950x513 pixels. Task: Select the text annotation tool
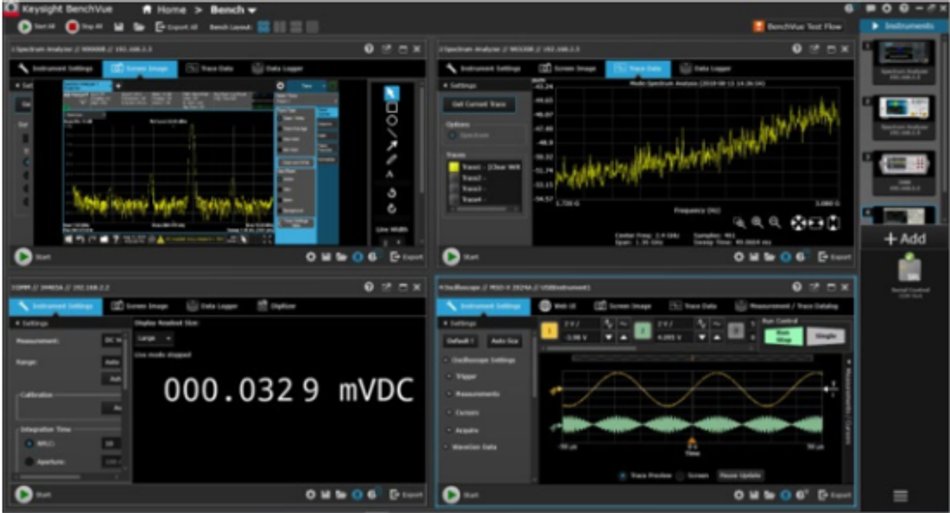tap(391, 174)
